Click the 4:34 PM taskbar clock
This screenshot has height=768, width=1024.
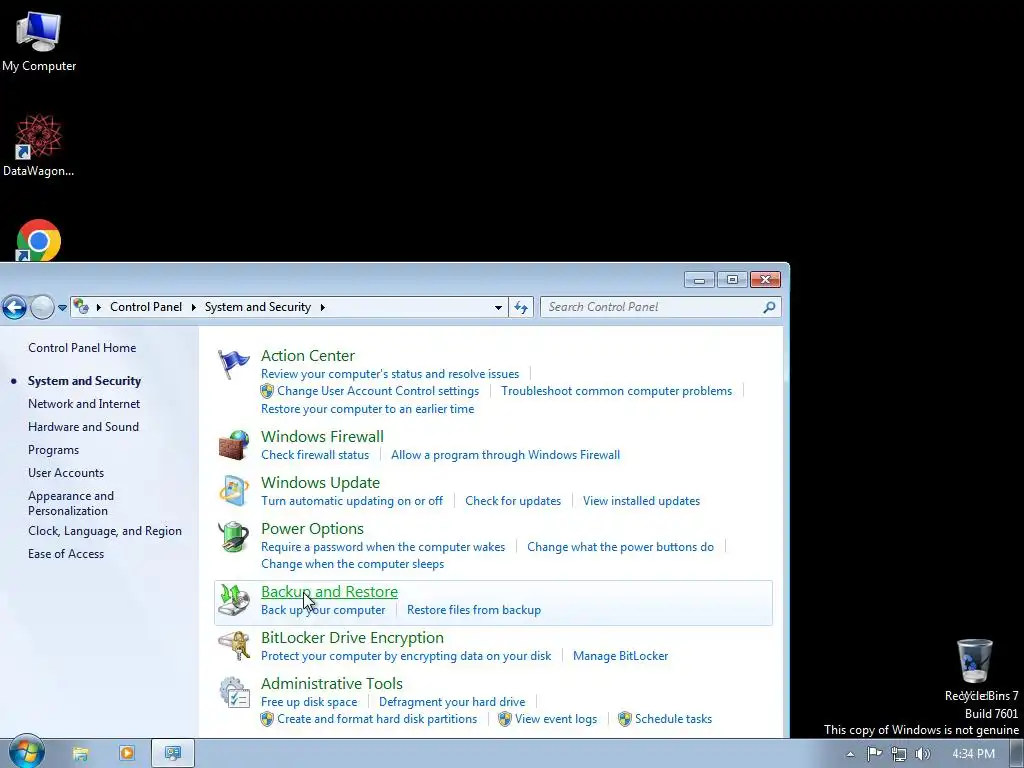coord(973,754)
